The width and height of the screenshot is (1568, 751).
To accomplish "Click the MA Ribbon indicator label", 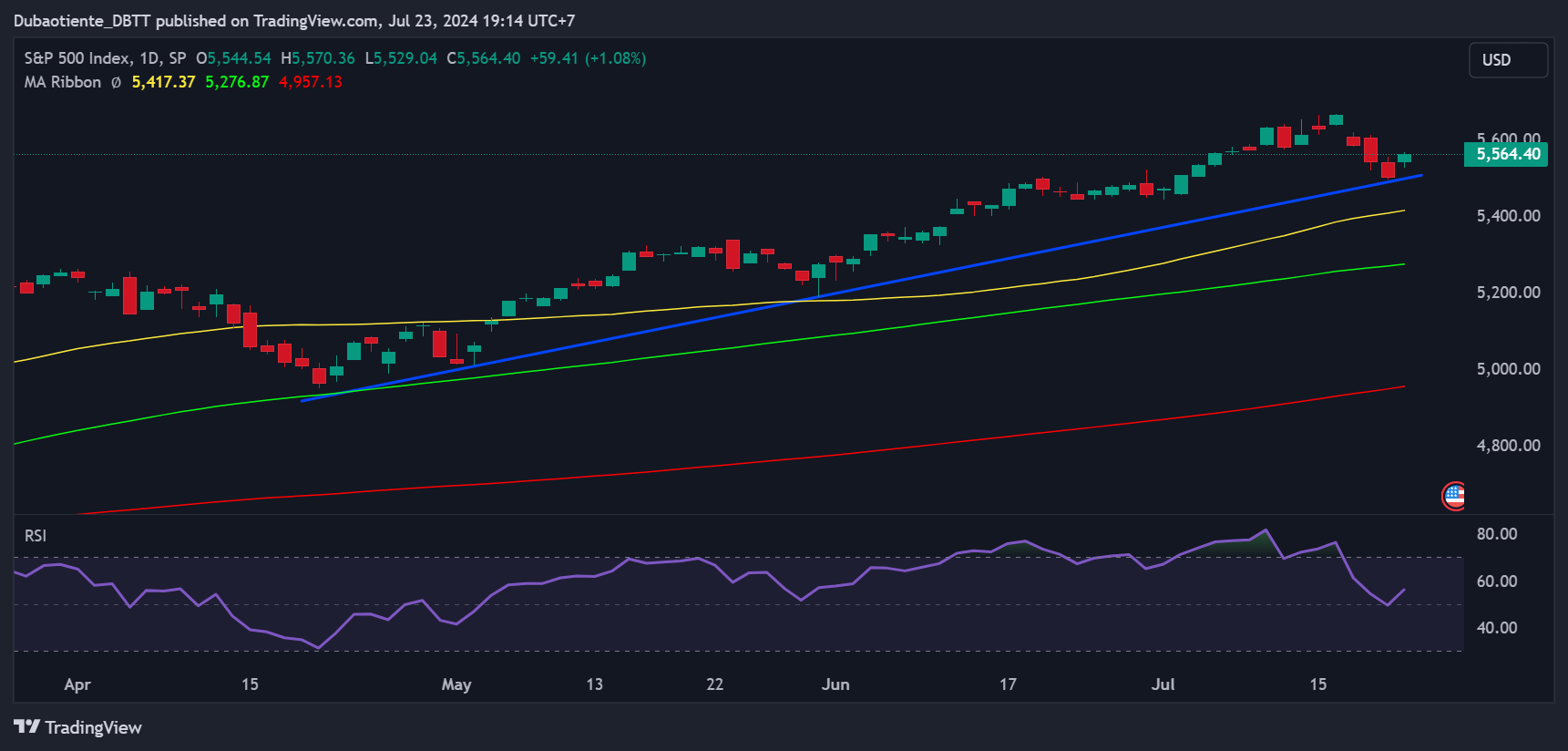I will click(63, 82).
